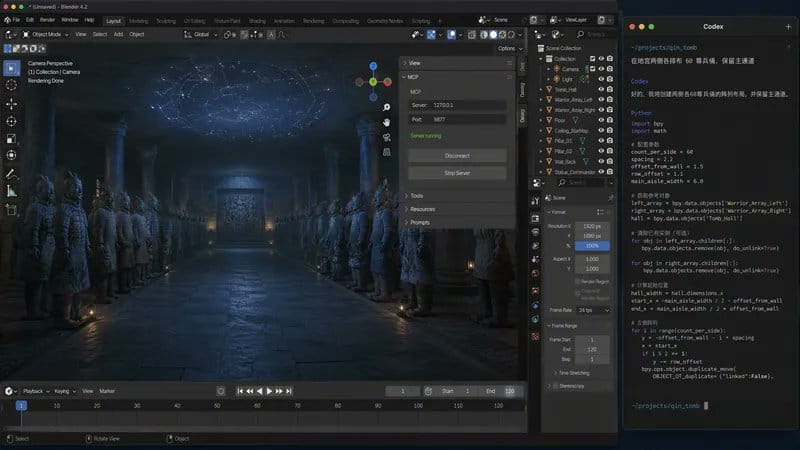Select the Move tool

[x=11, y=104]
